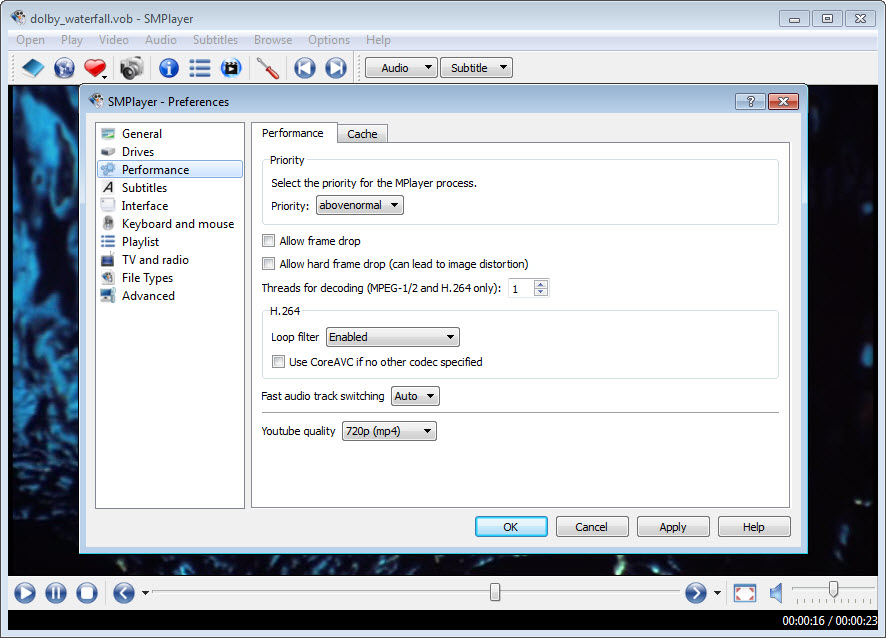
Task: Open the Subtitle toolbar dropdown
Action: point(476,68)
